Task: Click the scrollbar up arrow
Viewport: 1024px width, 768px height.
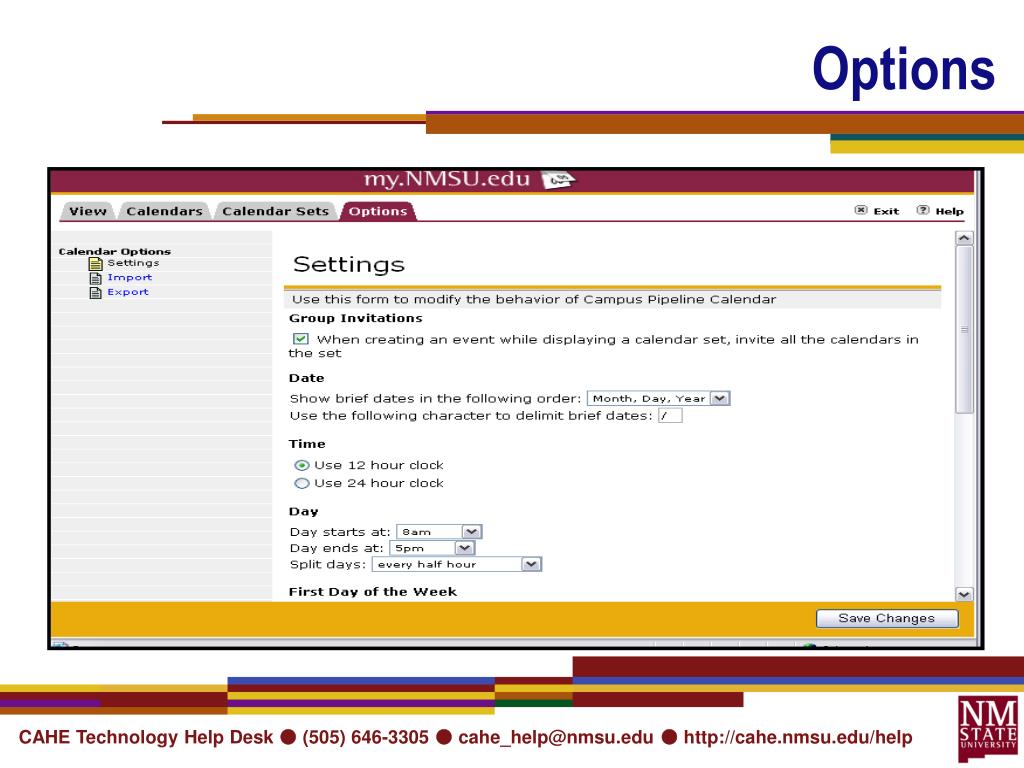Action: 964,238
